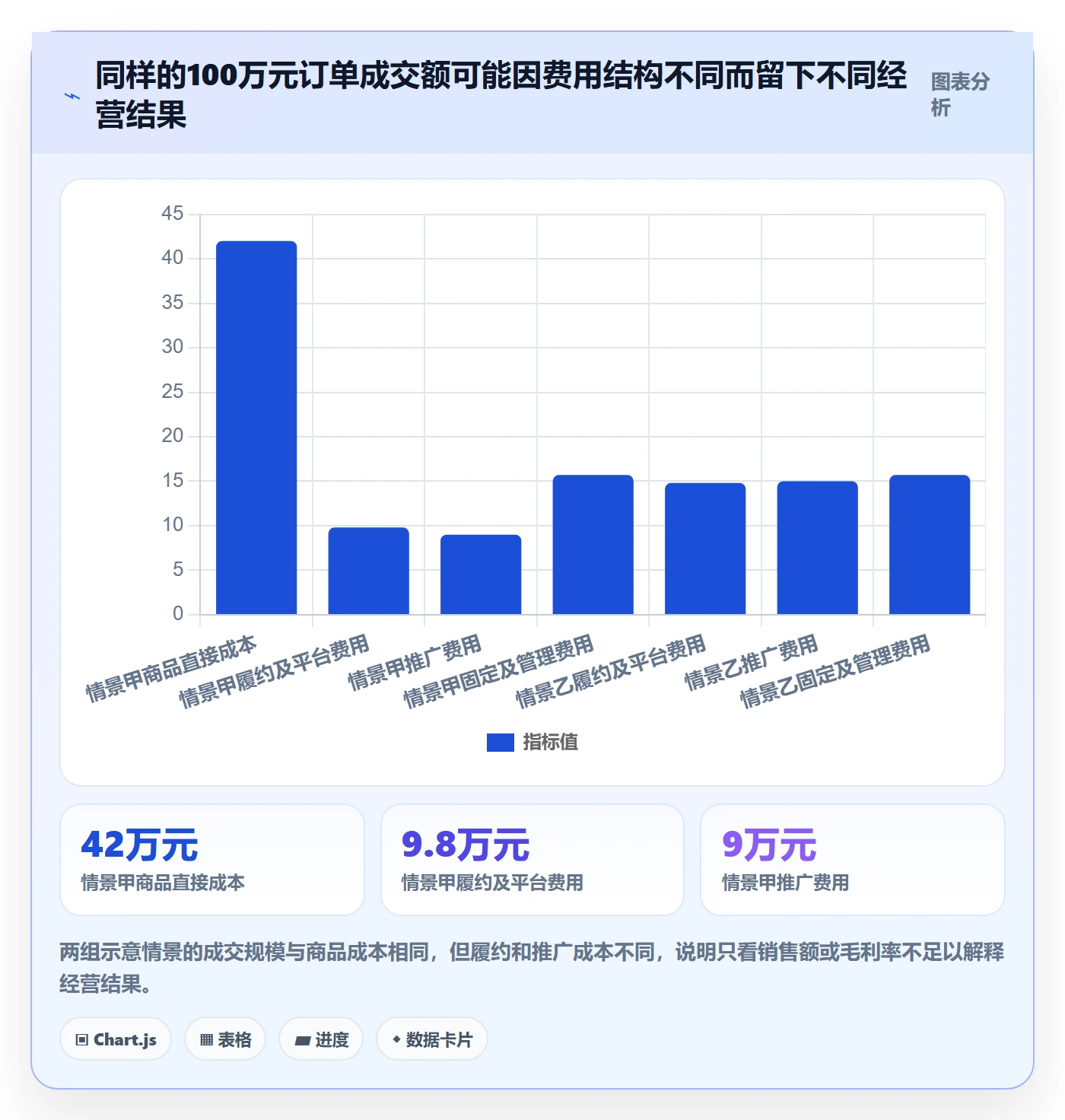Select the 情景甲推广费用 bar
Screen dimensions: 1065x1120
coord(481,574)
